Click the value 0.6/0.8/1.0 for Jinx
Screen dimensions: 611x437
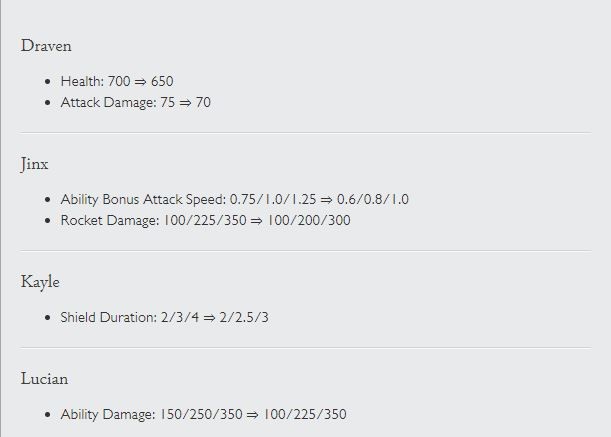[373, 199]
